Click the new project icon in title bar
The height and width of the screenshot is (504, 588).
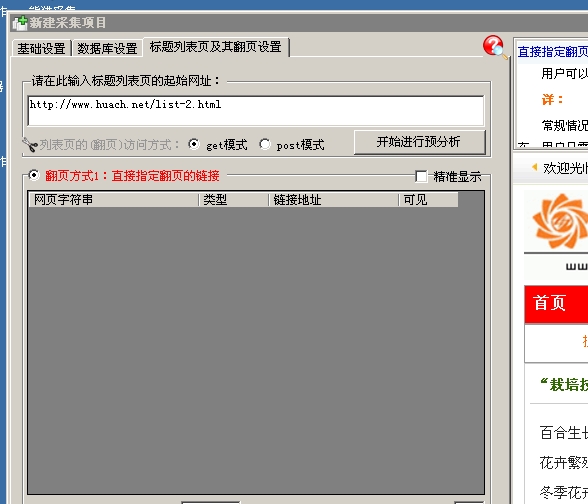20,23
